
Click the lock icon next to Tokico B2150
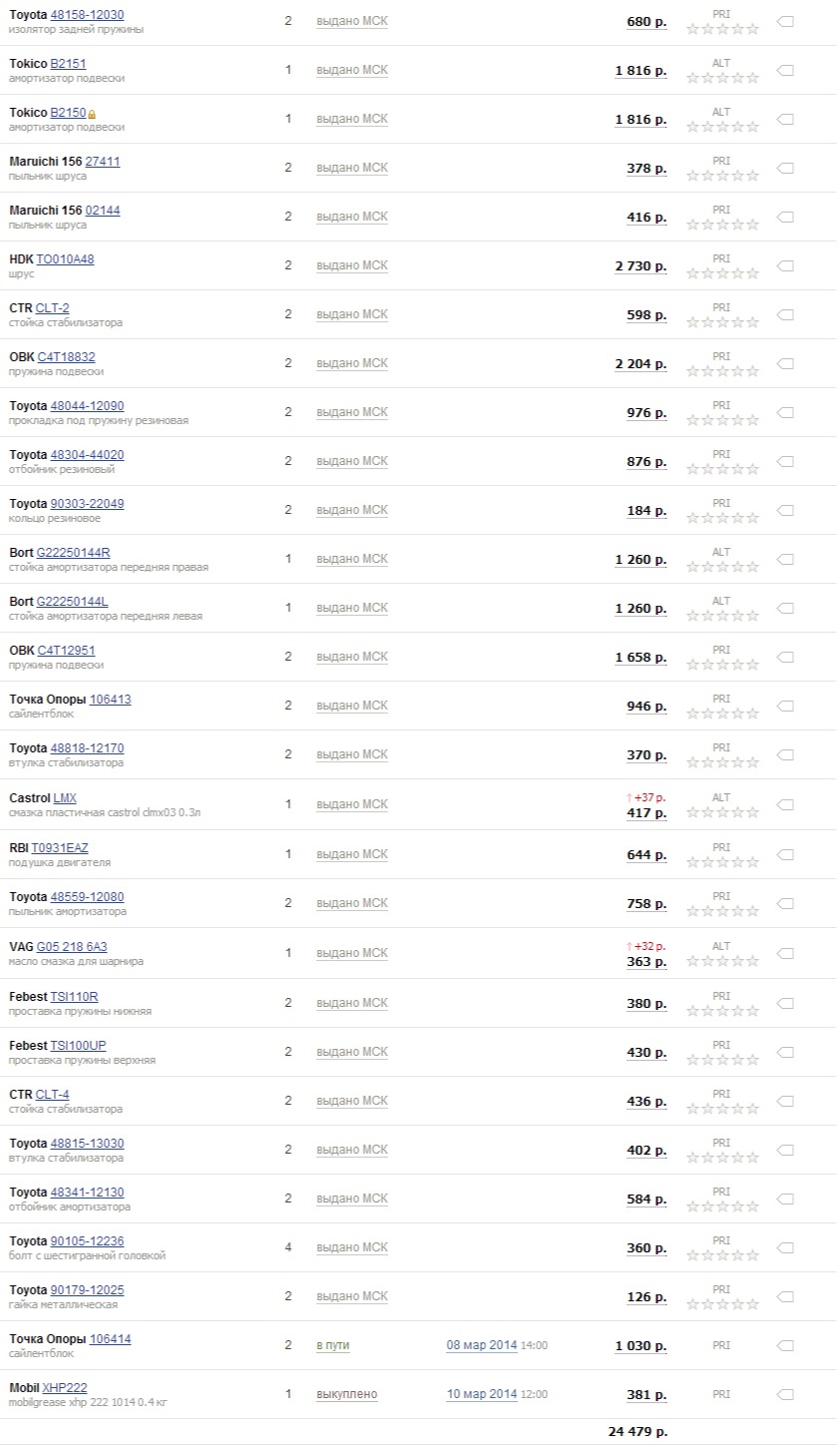92,114
